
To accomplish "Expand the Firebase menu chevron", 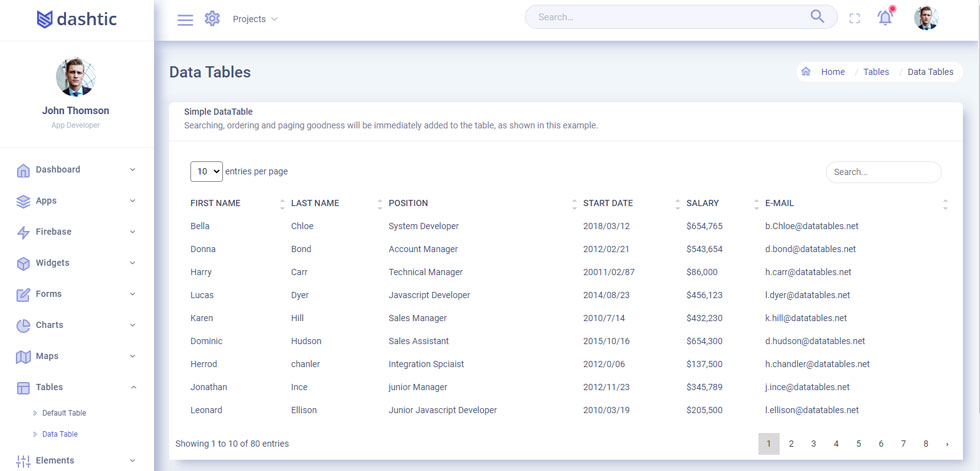I will click(132, 232).
